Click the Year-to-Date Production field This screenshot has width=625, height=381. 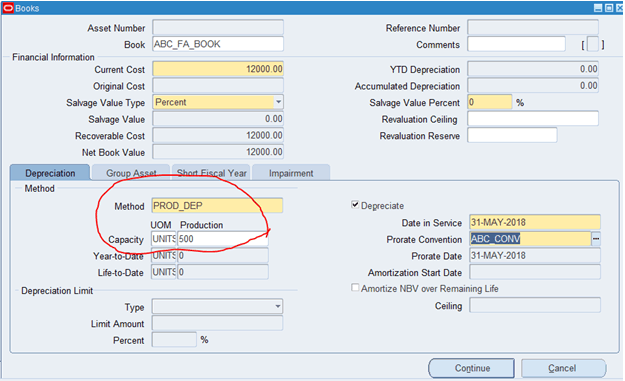coord(223,255)
